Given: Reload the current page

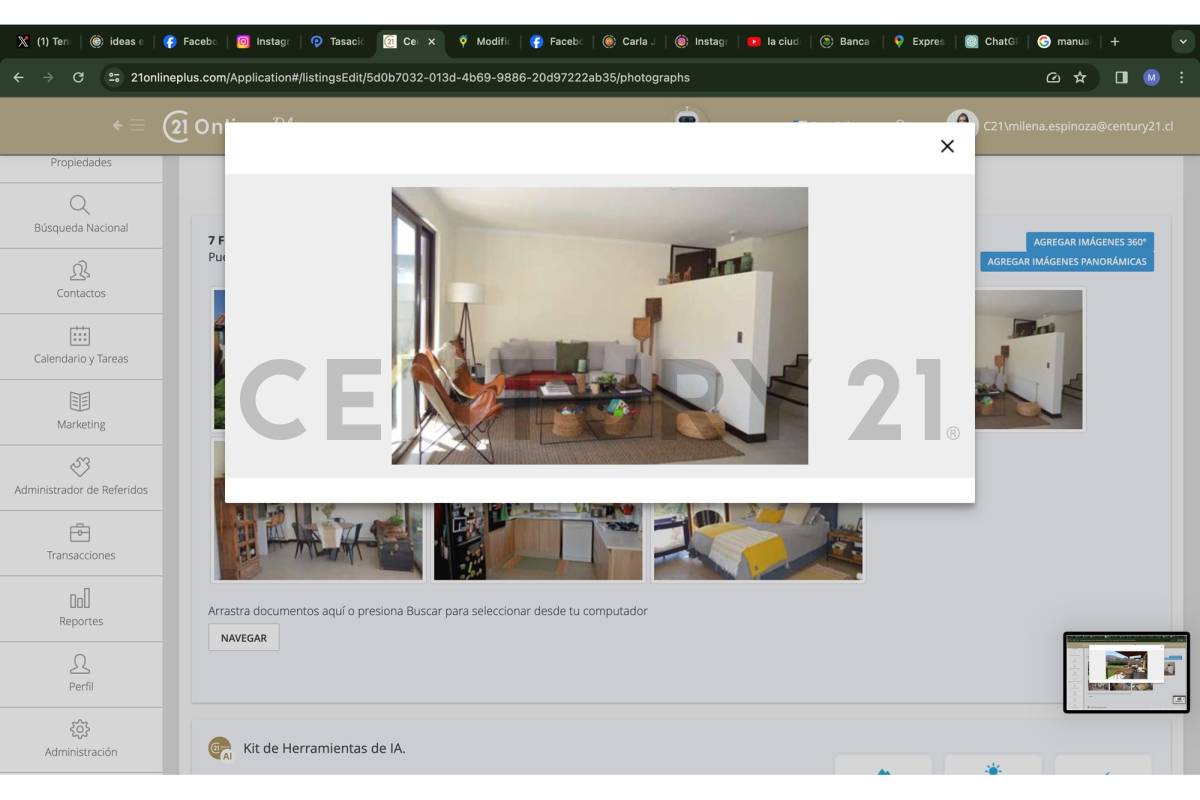Looking at the screenshot, I should pos(78,77).
